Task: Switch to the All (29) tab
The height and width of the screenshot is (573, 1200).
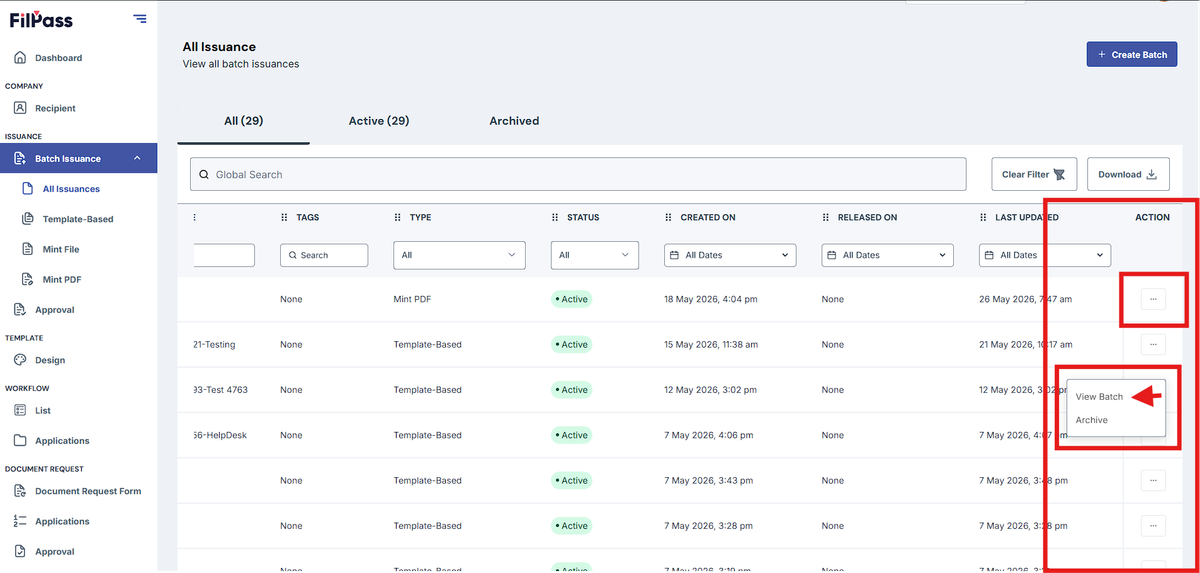Action: click(243, 121)
